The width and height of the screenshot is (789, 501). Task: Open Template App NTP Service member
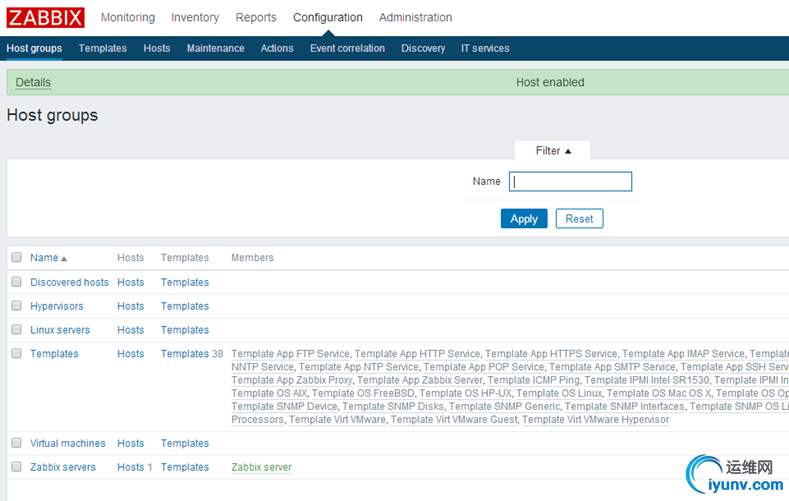coord(359,367)
